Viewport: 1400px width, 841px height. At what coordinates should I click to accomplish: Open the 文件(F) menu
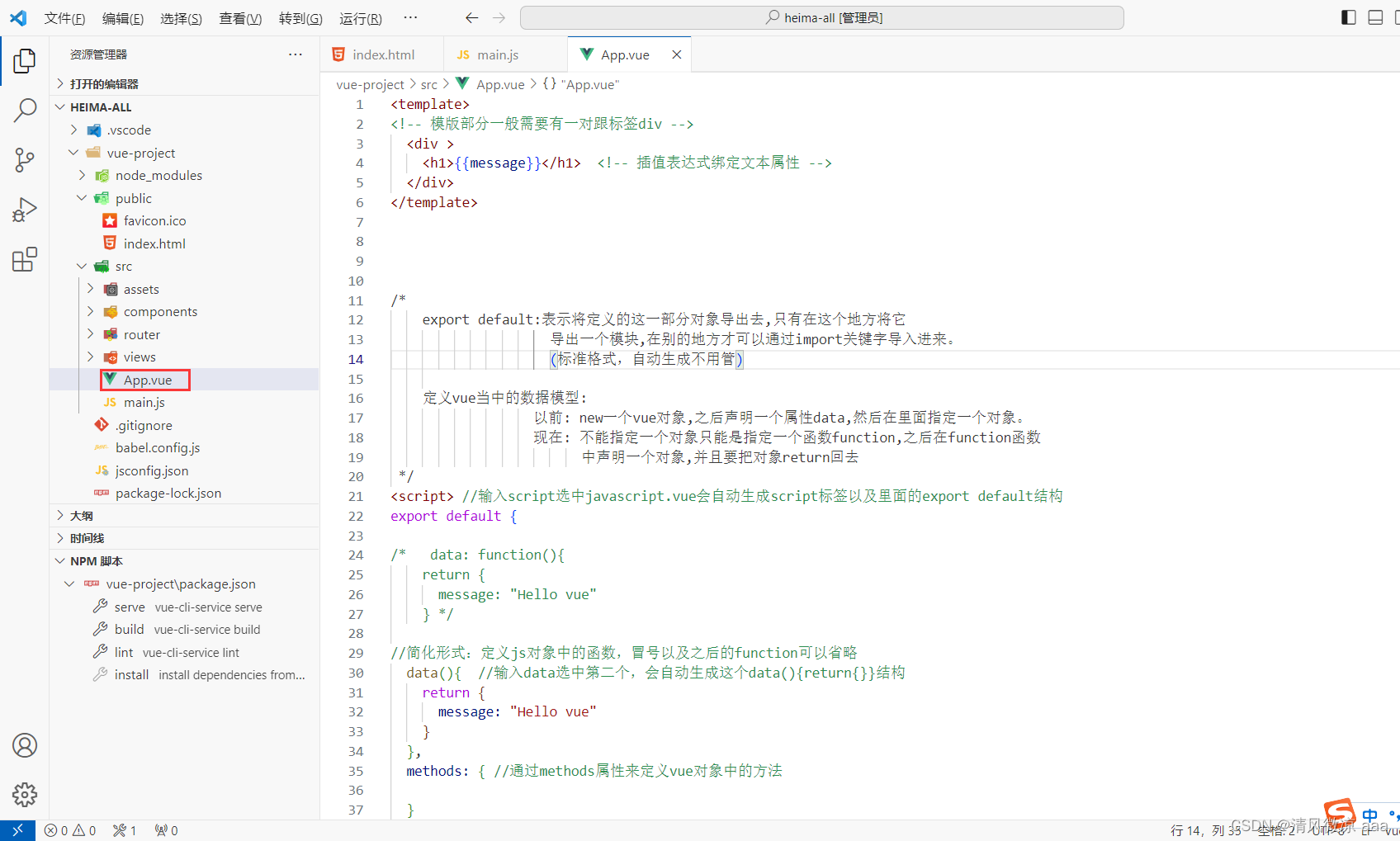click(x=64, y=18)
